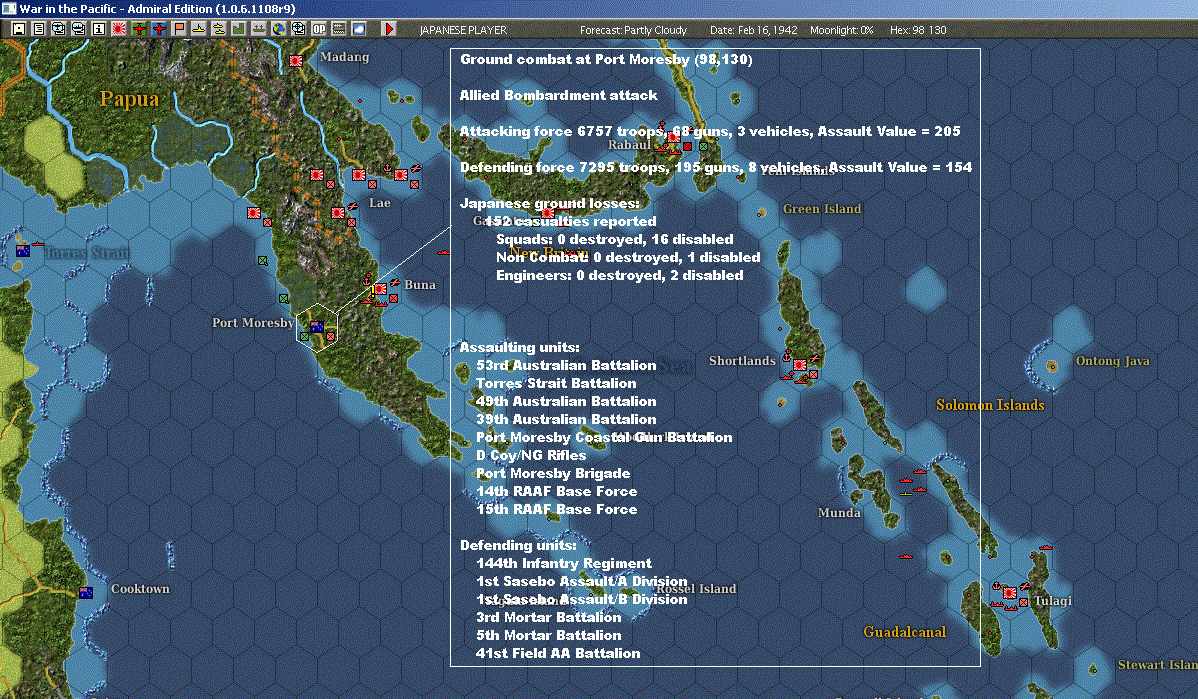Click the Green Island map label
This screenshot has width=1198, height=699.
821,209
